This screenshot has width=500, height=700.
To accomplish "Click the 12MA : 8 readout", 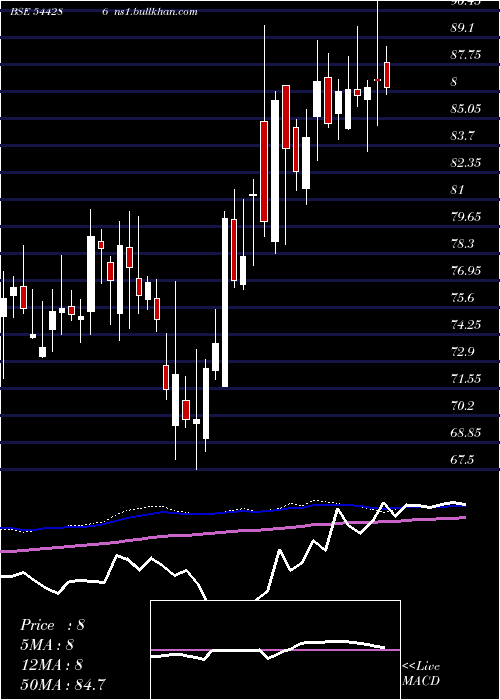I will click(x=51, y=665).
